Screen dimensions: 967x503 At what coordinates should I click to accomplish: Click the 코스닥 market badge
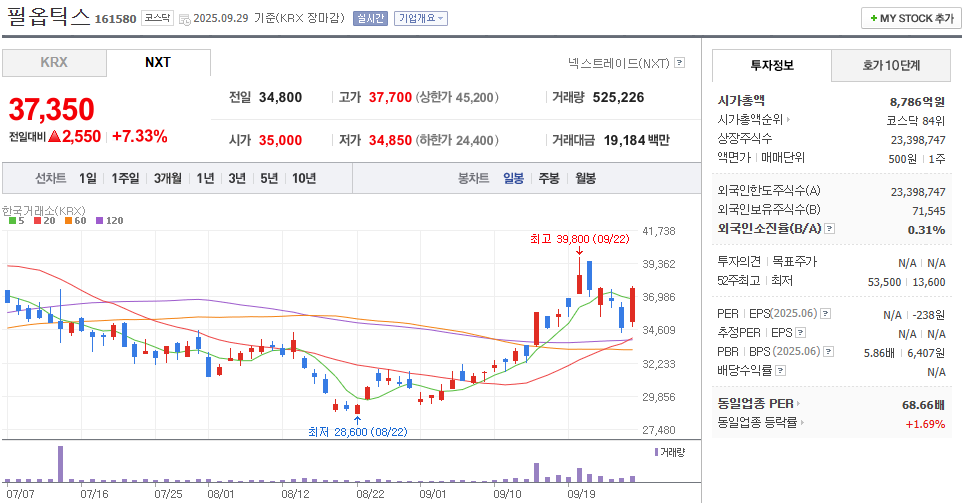click(x=157, y=18)
